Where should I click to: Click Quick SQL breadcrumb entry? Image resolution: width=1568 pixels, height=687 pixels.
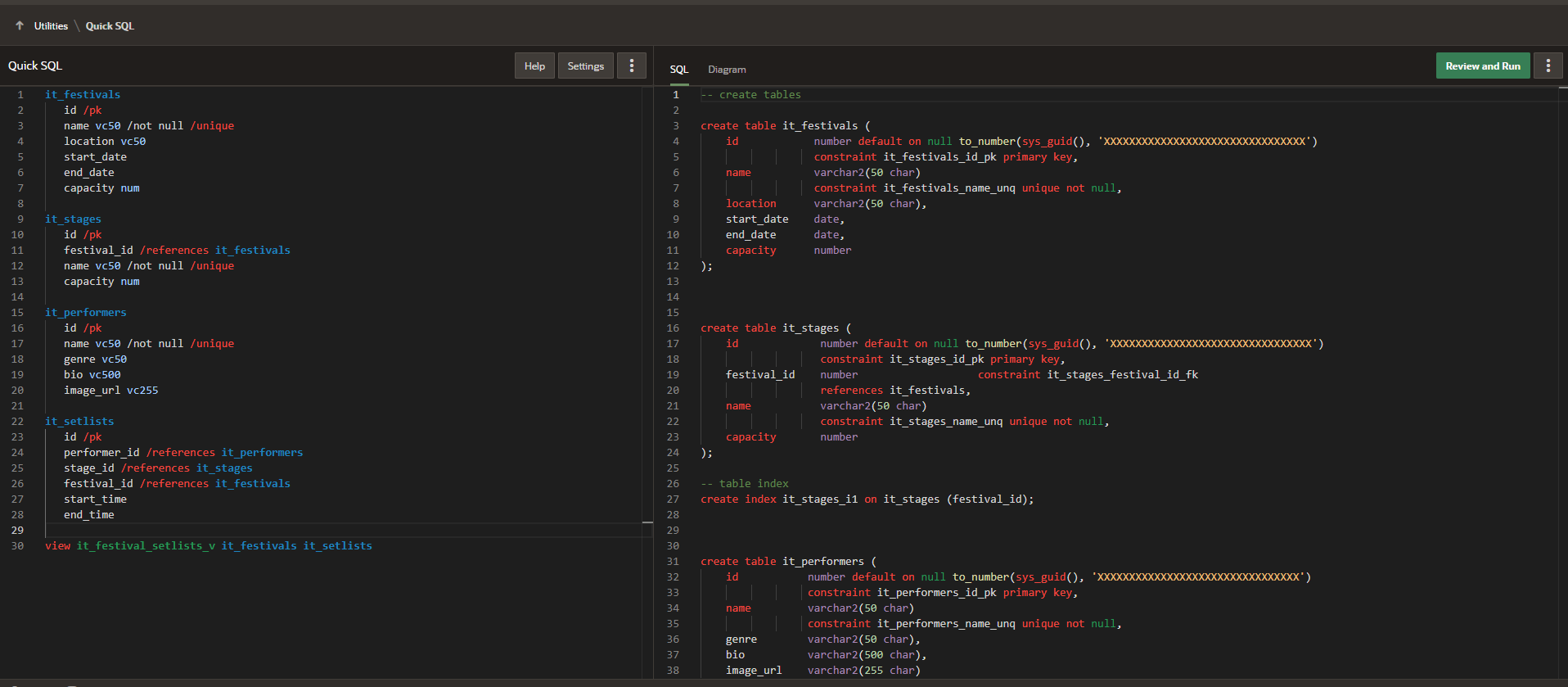[x=110, y=26]
